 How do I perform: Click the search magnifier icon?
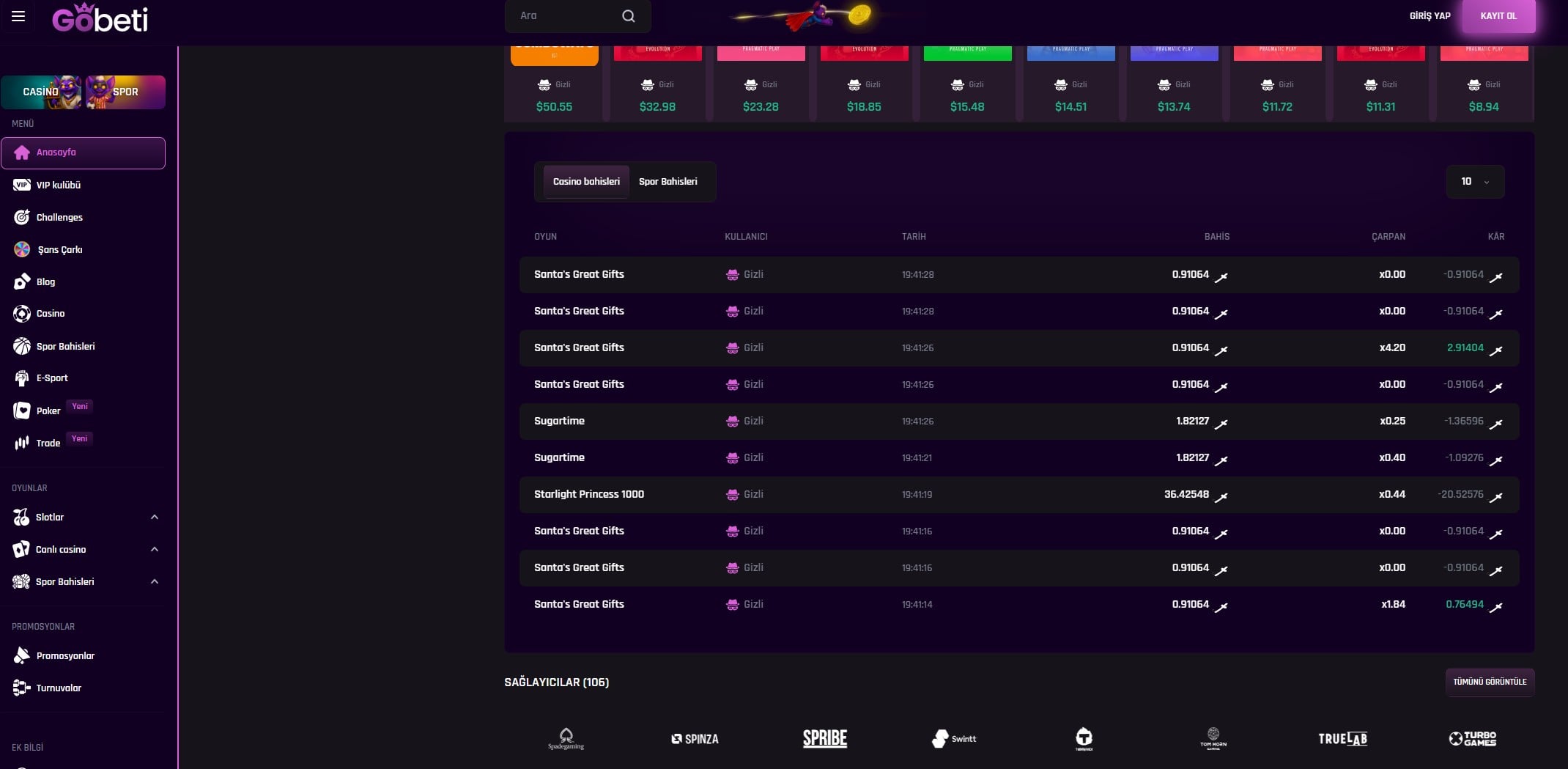[628, 16]
